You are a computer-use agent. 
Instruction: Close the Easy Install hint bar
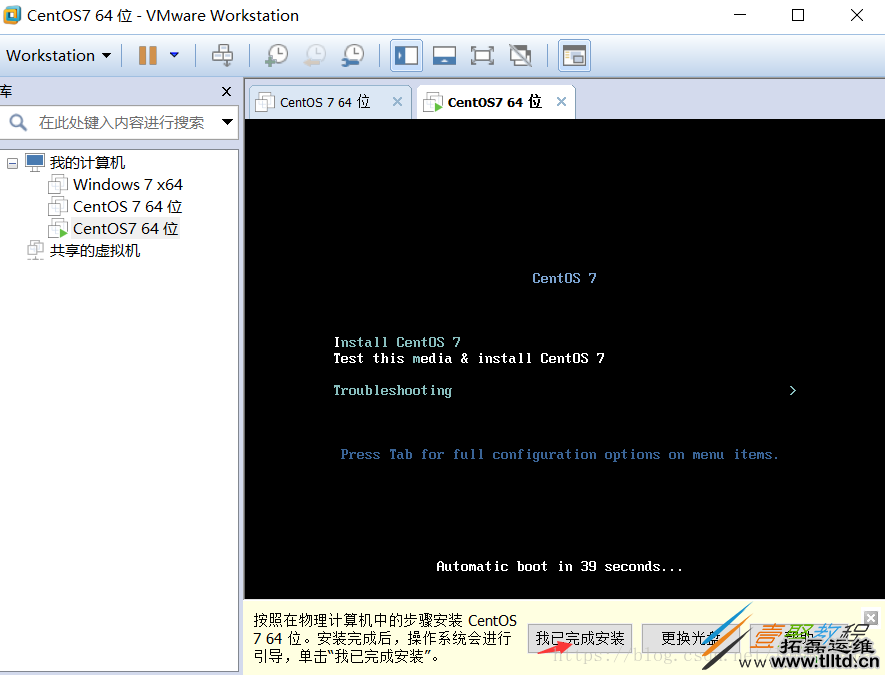tap(870, 617)
